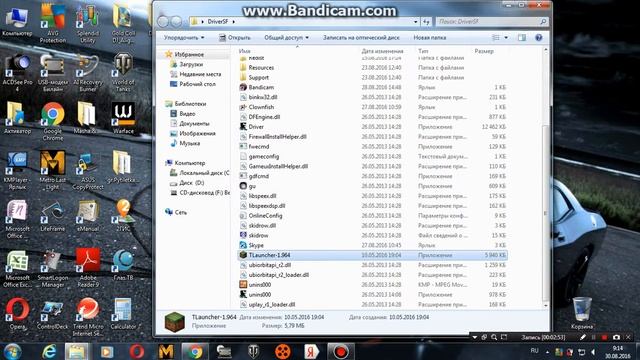This screenshot has height=360, width=640.
Task: Click Open button in Explorer toolbar
Action: pos(235,38)
